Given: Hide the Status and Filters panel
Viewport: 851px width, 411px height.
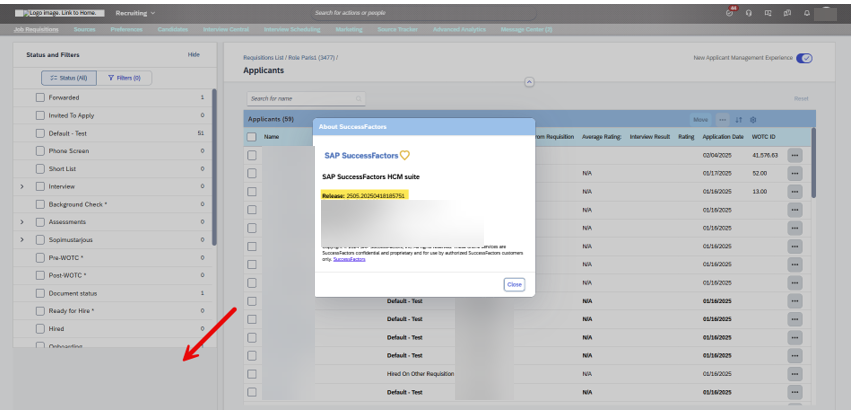Looking at the screenshot, I should pos(194,55).
